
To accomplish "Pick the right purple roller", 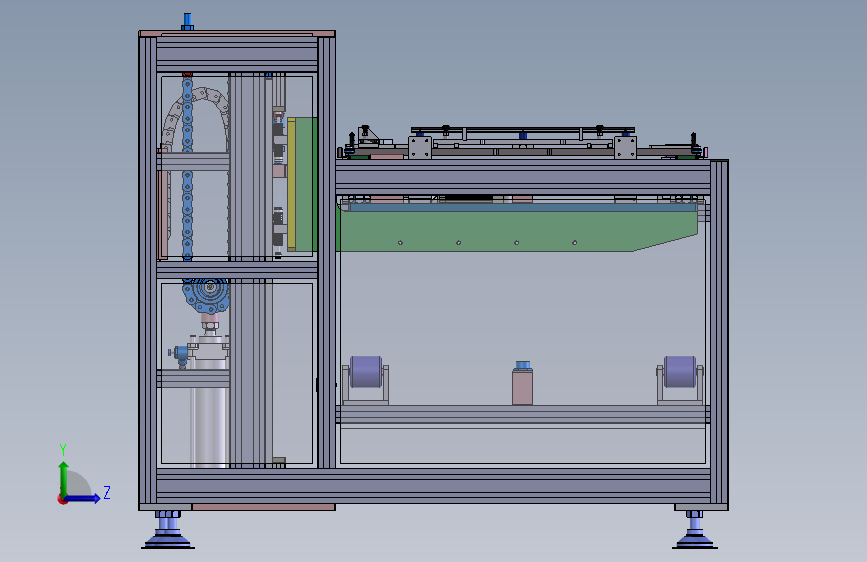I will pos(680,372).
